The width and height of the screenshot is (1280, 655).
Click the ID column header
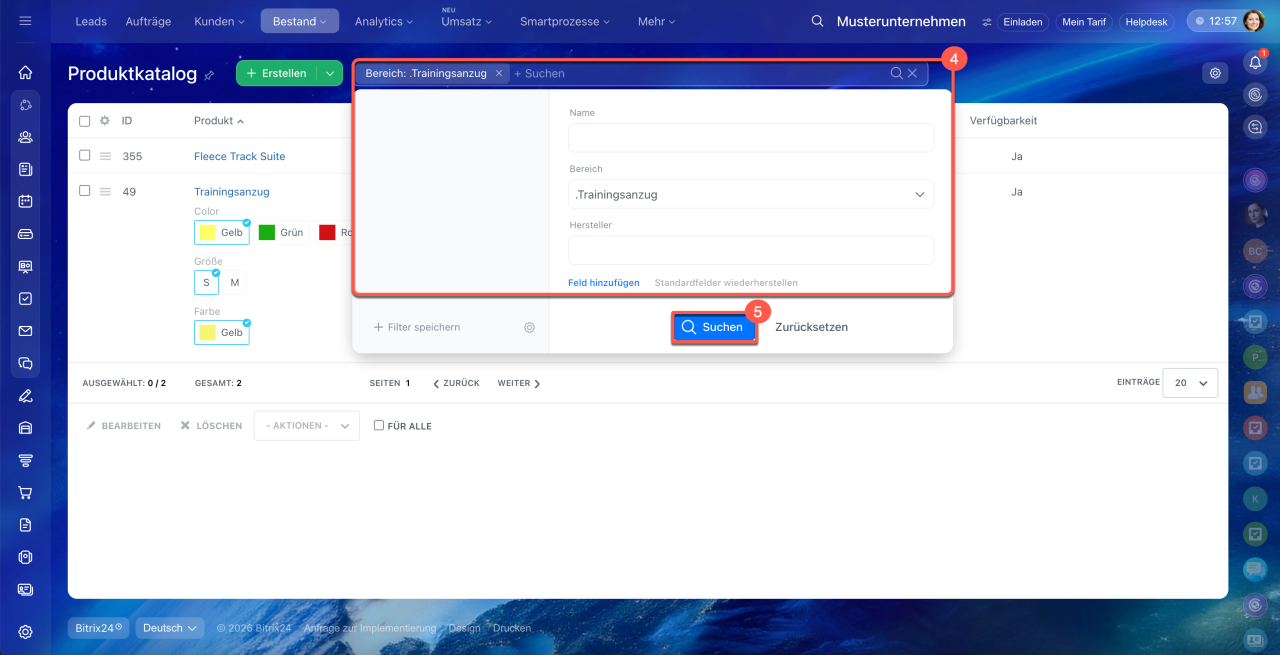(127, 121)
